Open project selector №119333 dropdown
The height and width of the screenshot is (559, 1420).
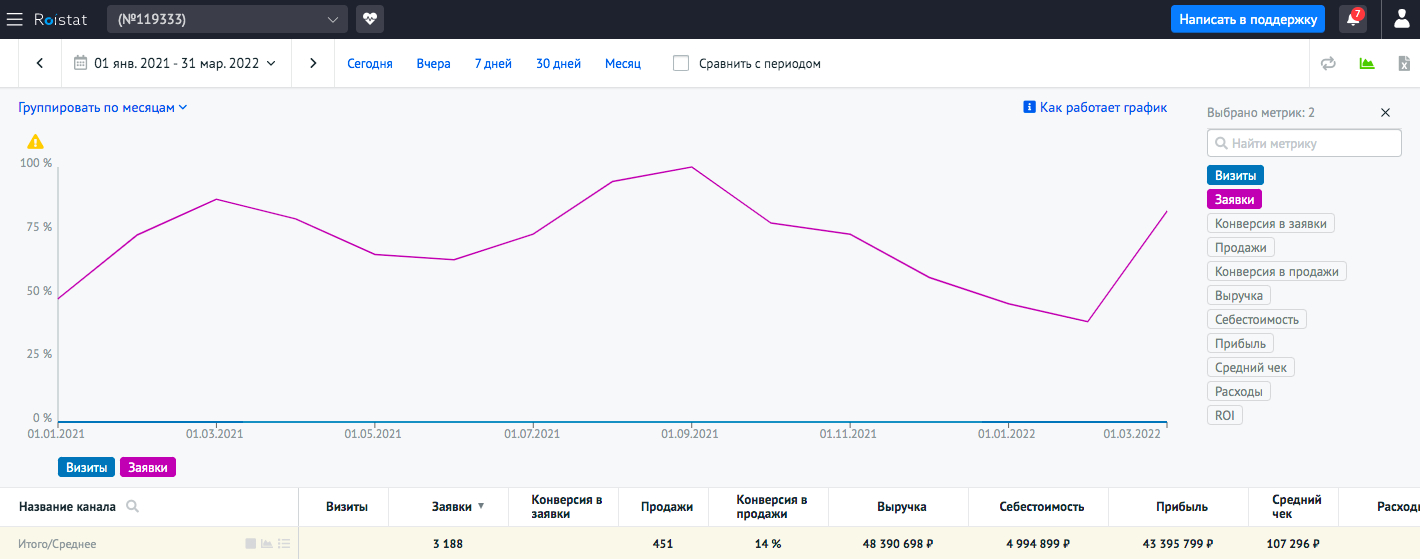point(227,19)
